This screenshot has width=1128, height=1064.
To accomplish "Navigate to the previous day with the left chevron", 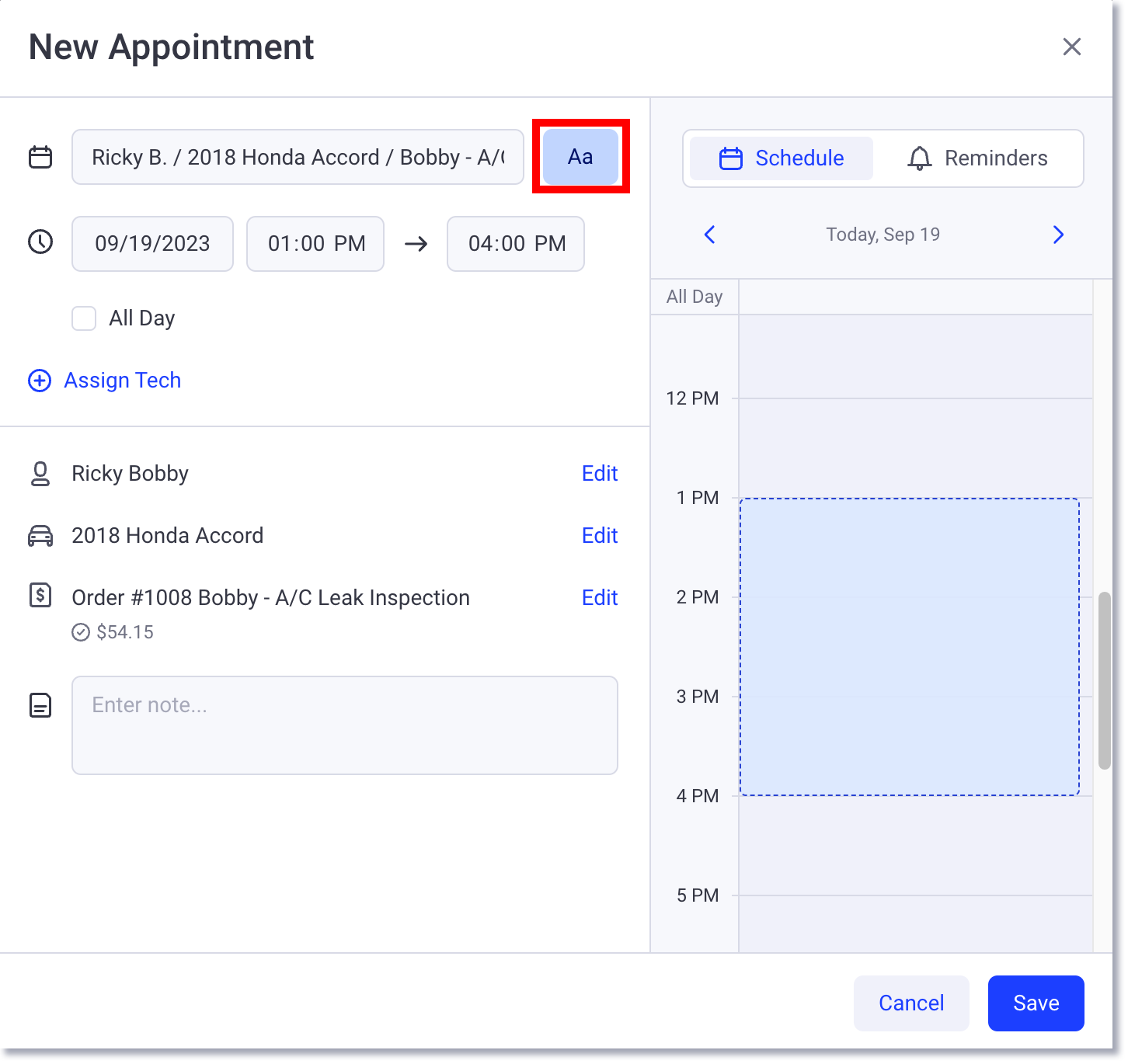I will tap(708, 234).
